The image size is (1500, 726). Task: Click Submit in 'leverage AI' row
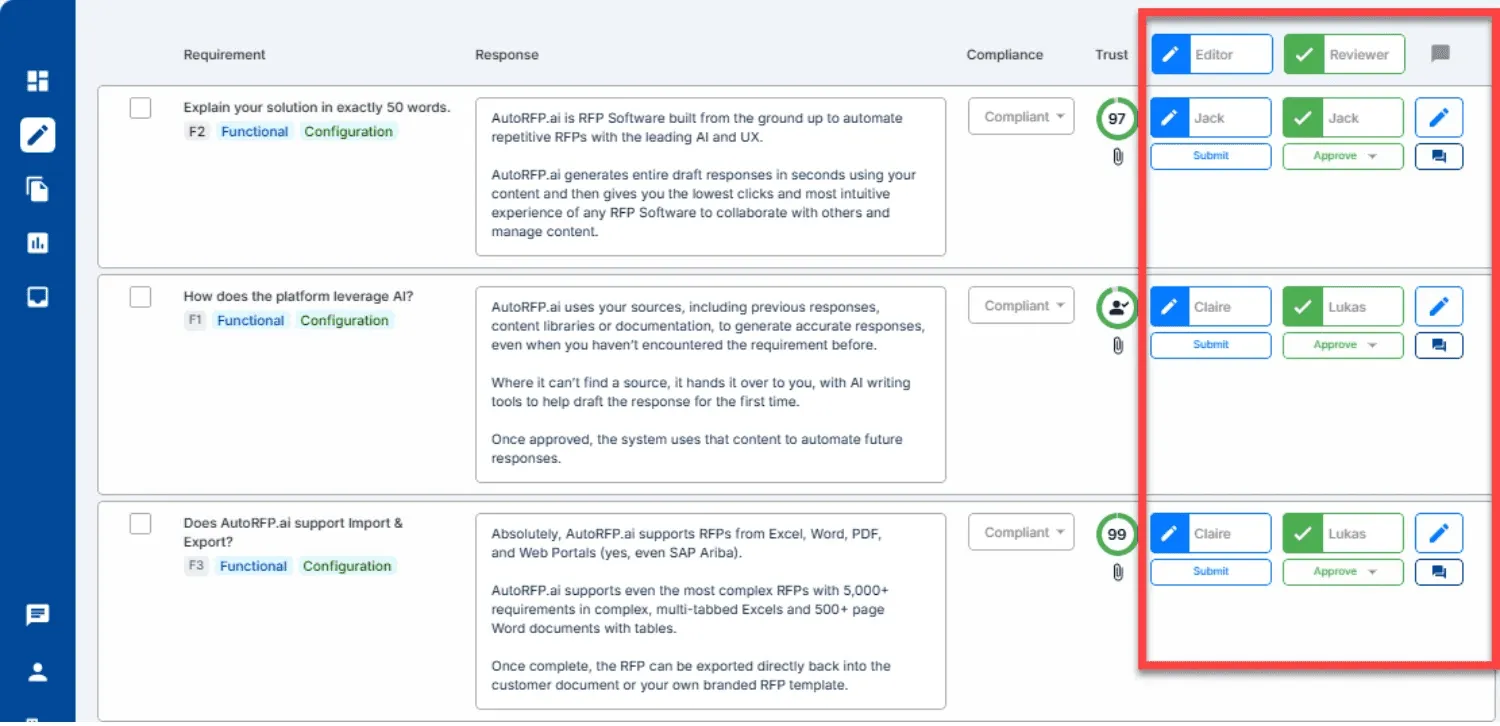coord(1211,345)
